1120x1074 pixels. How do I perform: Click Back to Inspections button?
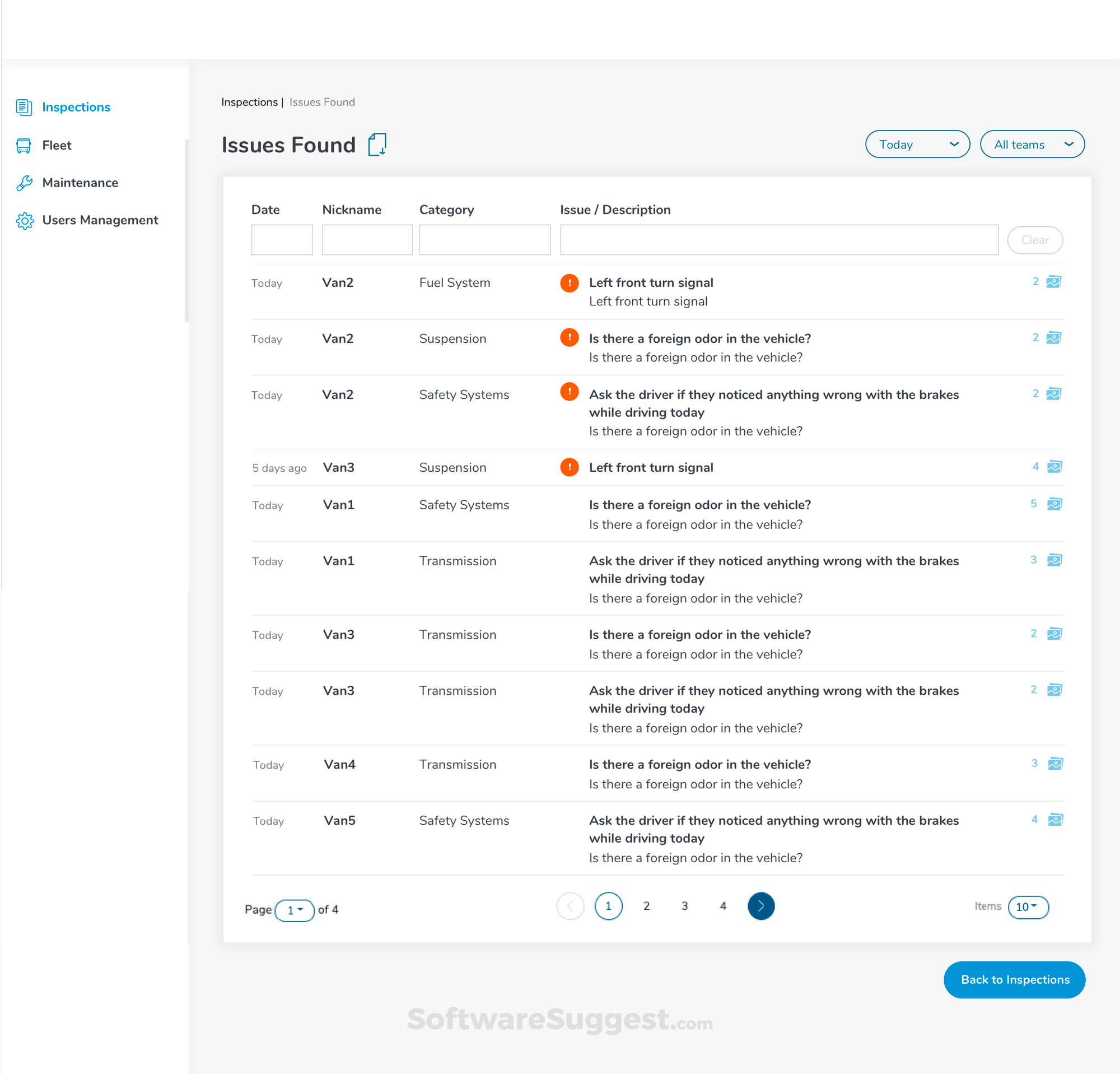[1014, 980]
